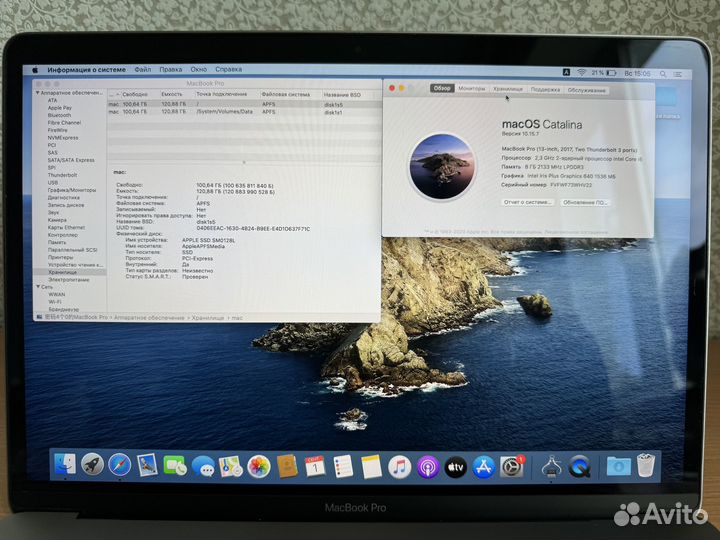This screenshot has width=720, height=540.
Task: Open the Правка menu
Action: click(x=171, y=69)
